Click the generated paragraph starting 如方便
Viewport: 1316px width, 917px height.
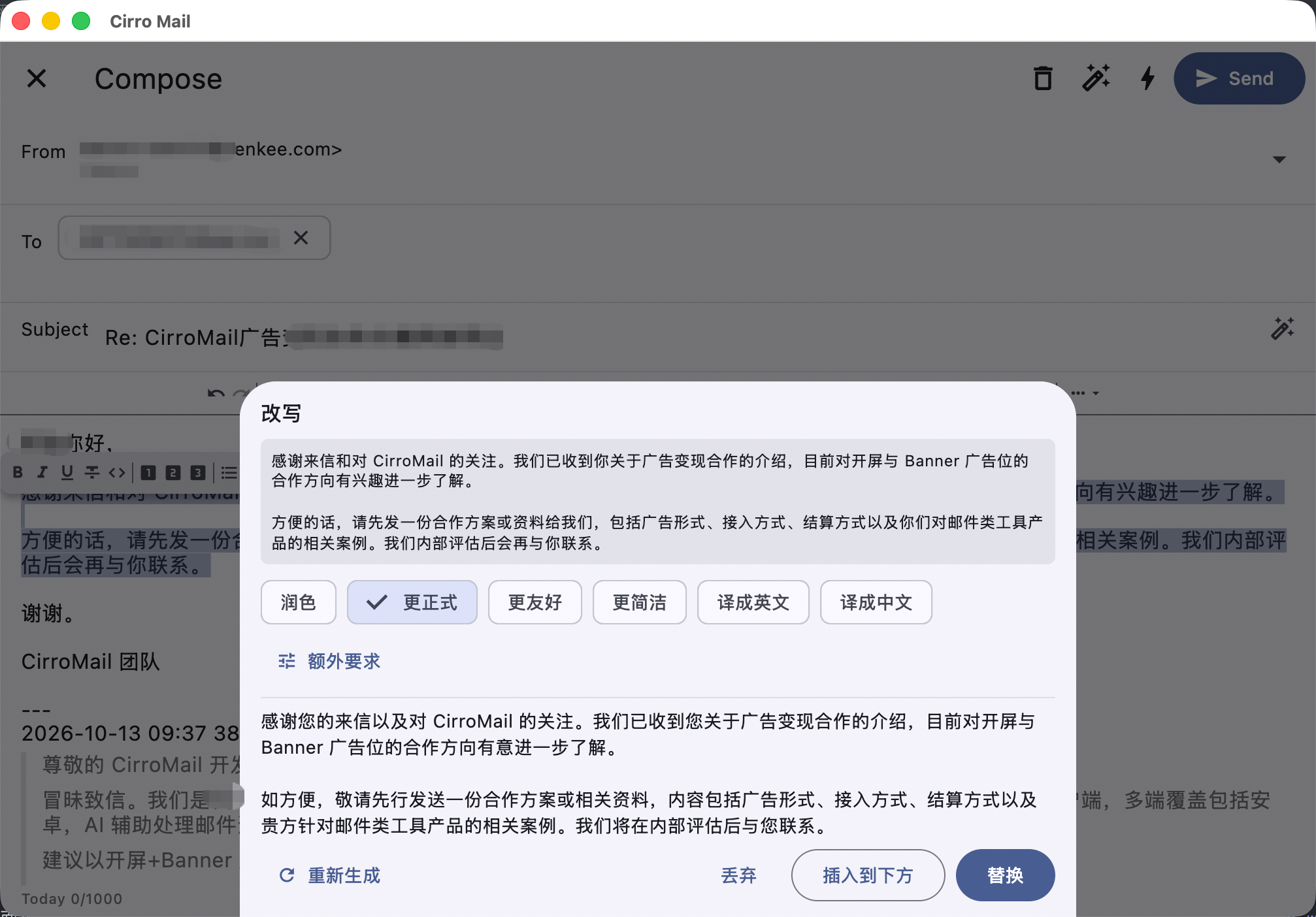(x=649, y=812)
